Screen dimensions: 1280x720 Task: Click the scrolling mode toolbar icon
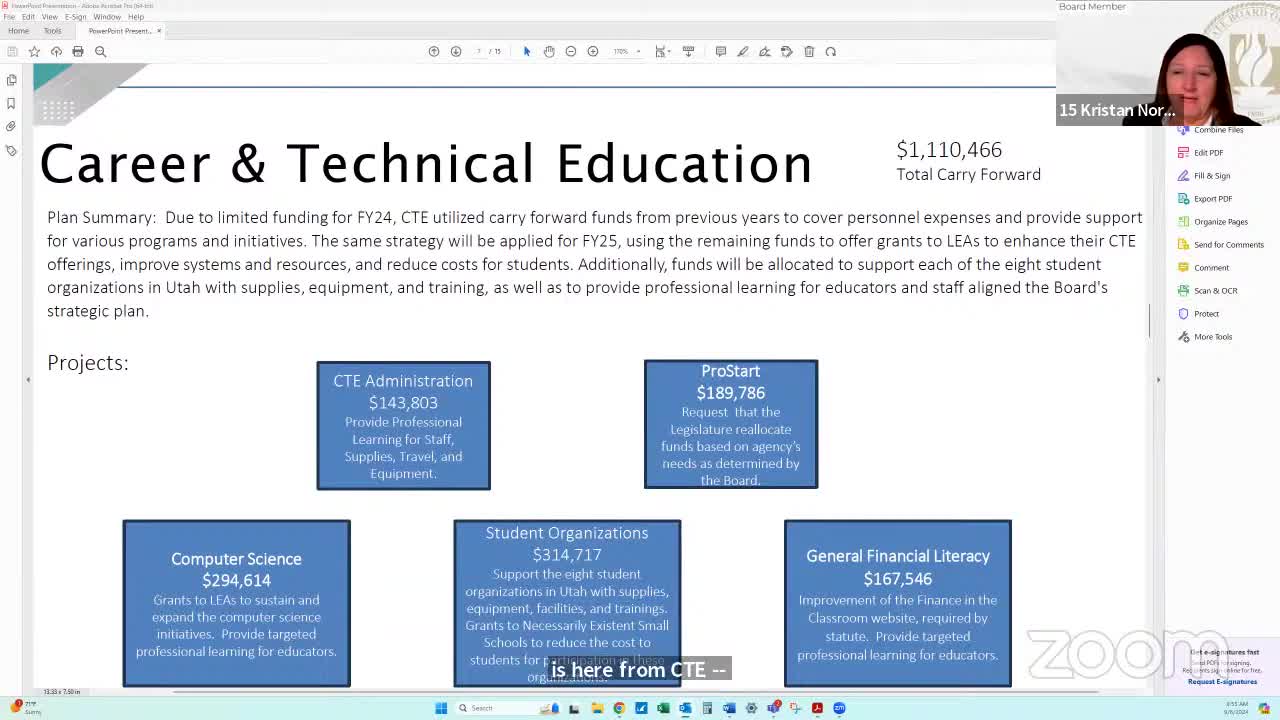click(x=689, y=51)
